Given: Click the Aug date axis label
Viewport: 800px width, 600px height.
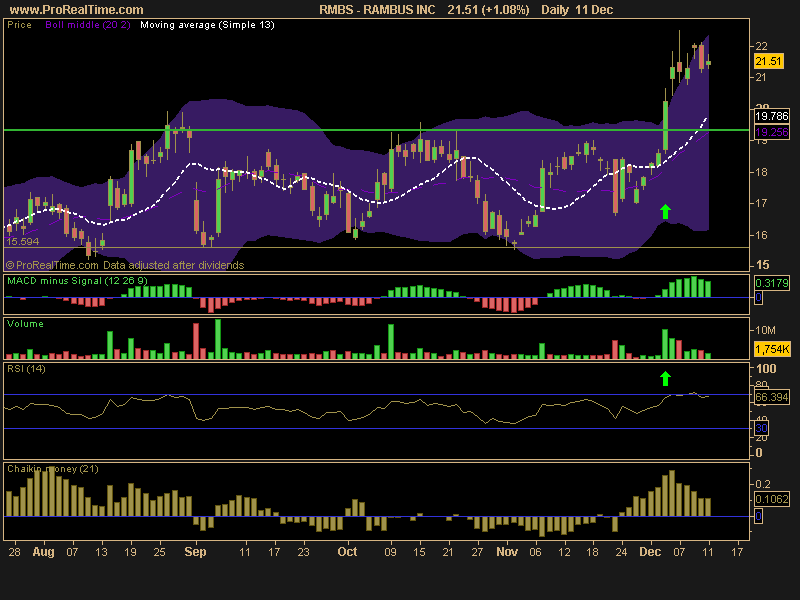Looking at the screenshot, I should pos(43,552).
